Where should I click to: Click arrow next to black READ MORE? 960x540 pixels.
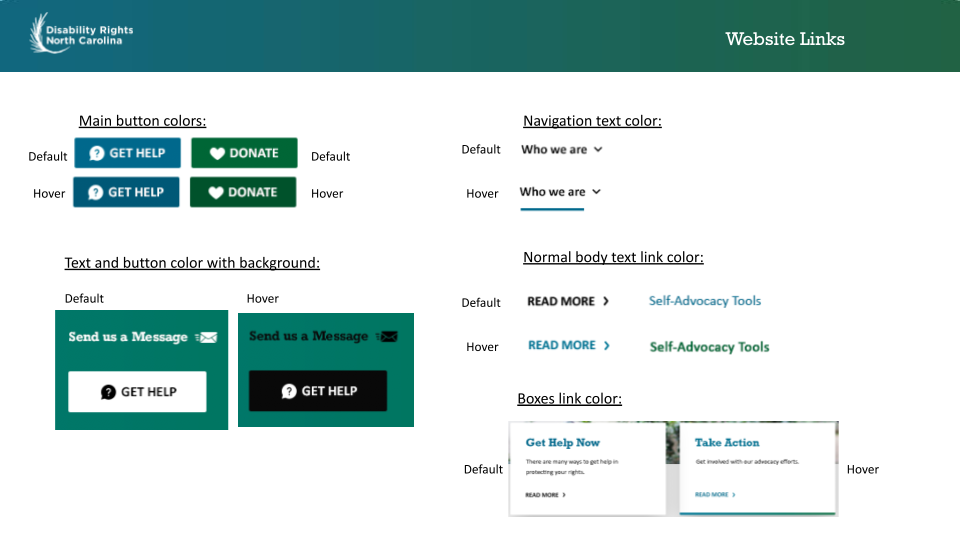pos(606,301)
